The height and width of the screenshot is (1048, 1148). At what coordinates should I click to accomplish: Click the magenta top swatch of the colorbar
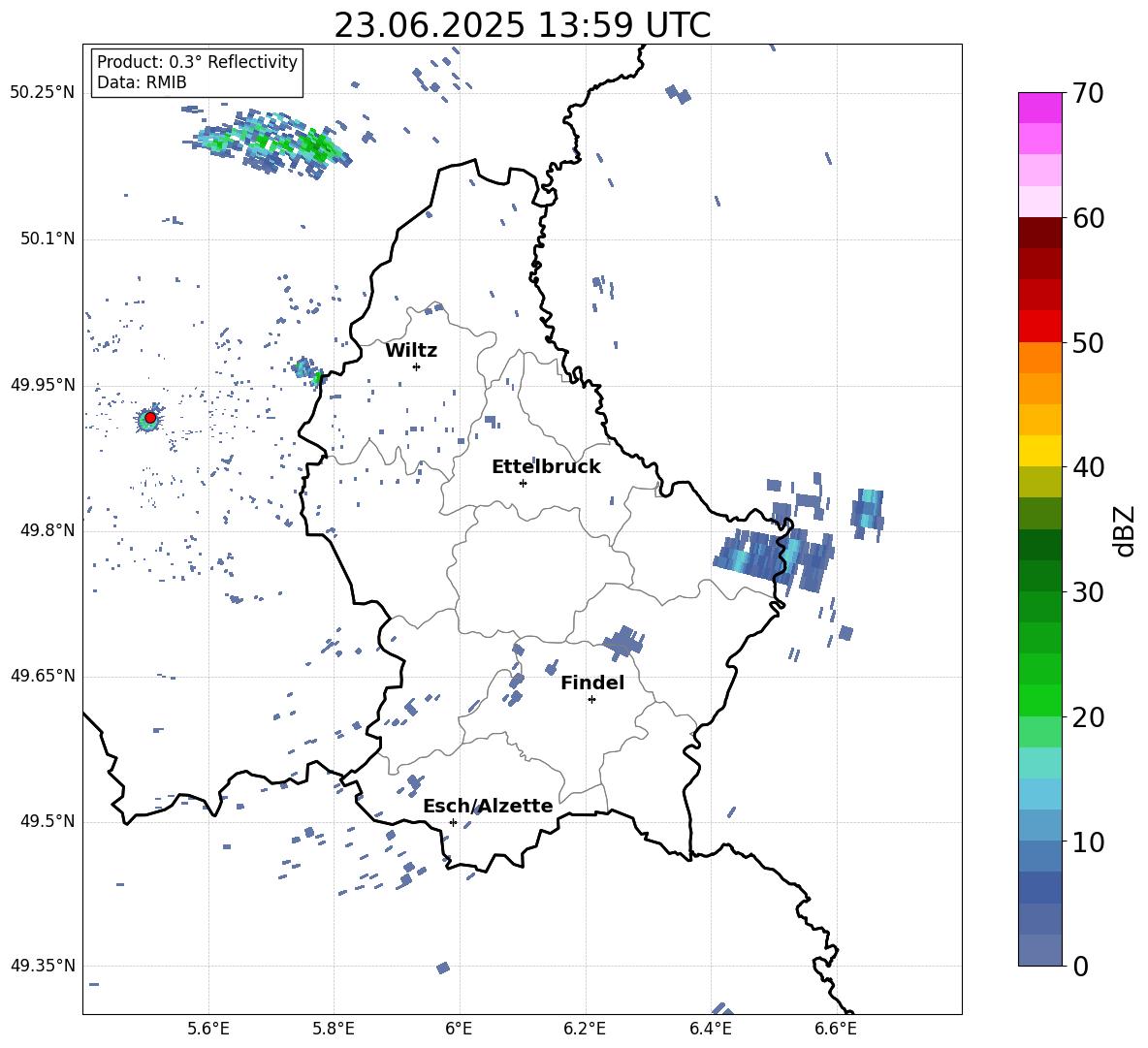1039,108
